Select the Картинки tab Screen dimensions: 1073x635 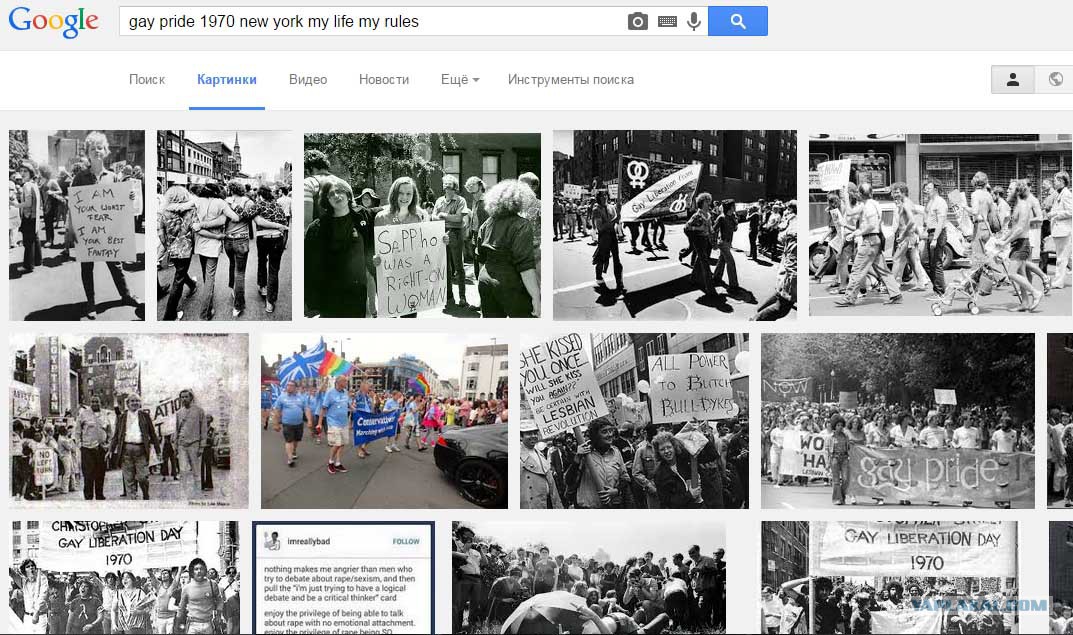pos(227,79)
